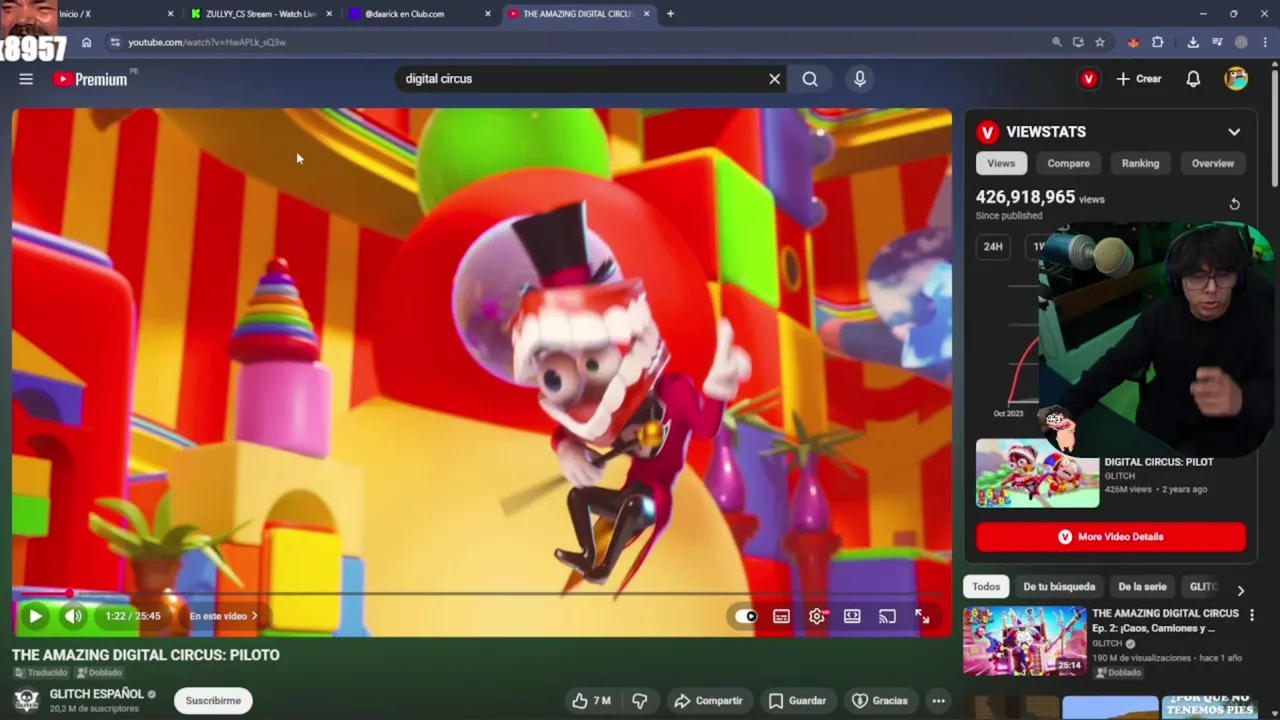Show more filter chips with arrow
This screenshot has width=1280, height=720.
(x=1240, y=590)
